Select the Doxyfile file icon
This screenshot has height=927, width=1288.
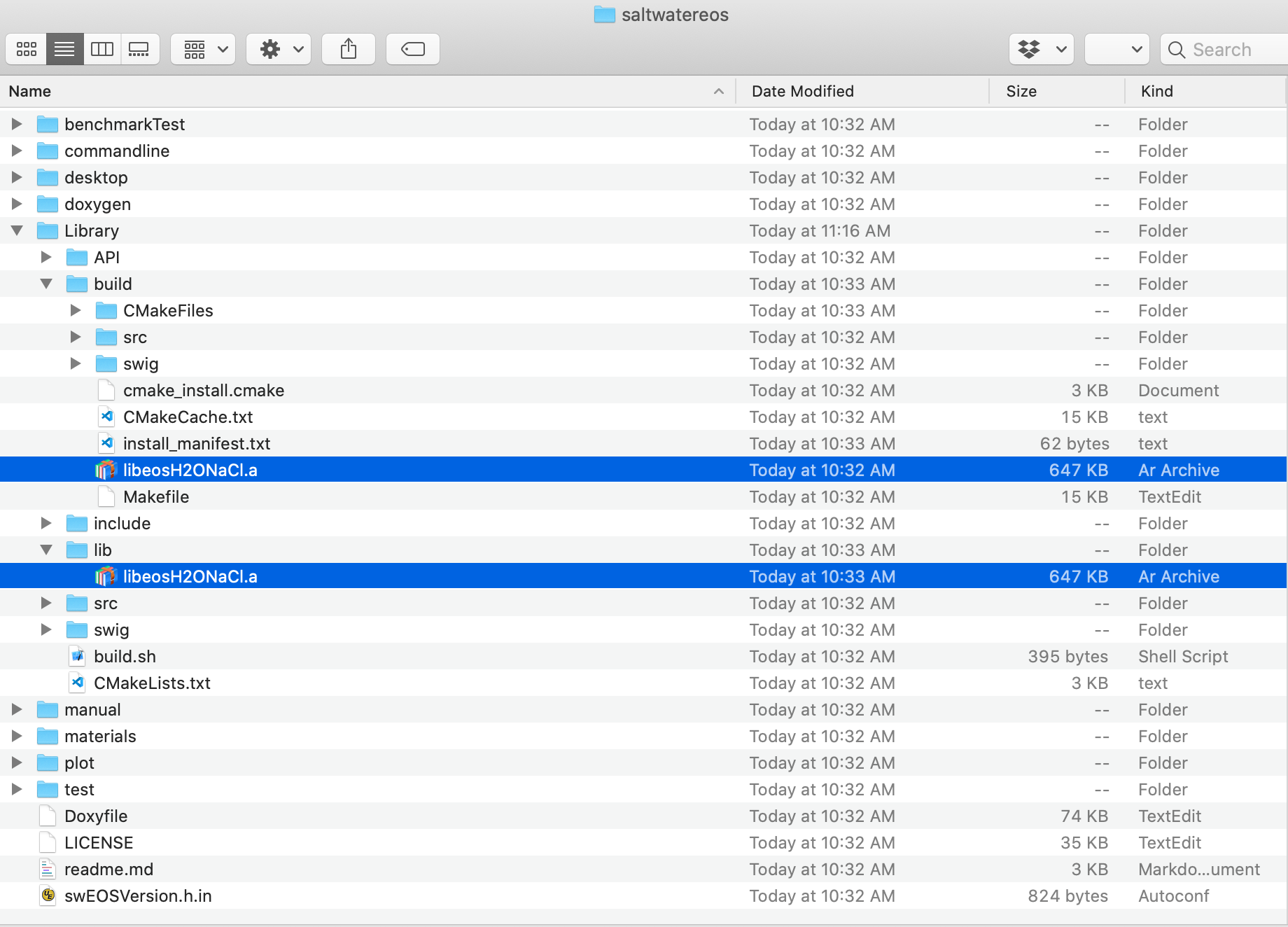point(48,816)
